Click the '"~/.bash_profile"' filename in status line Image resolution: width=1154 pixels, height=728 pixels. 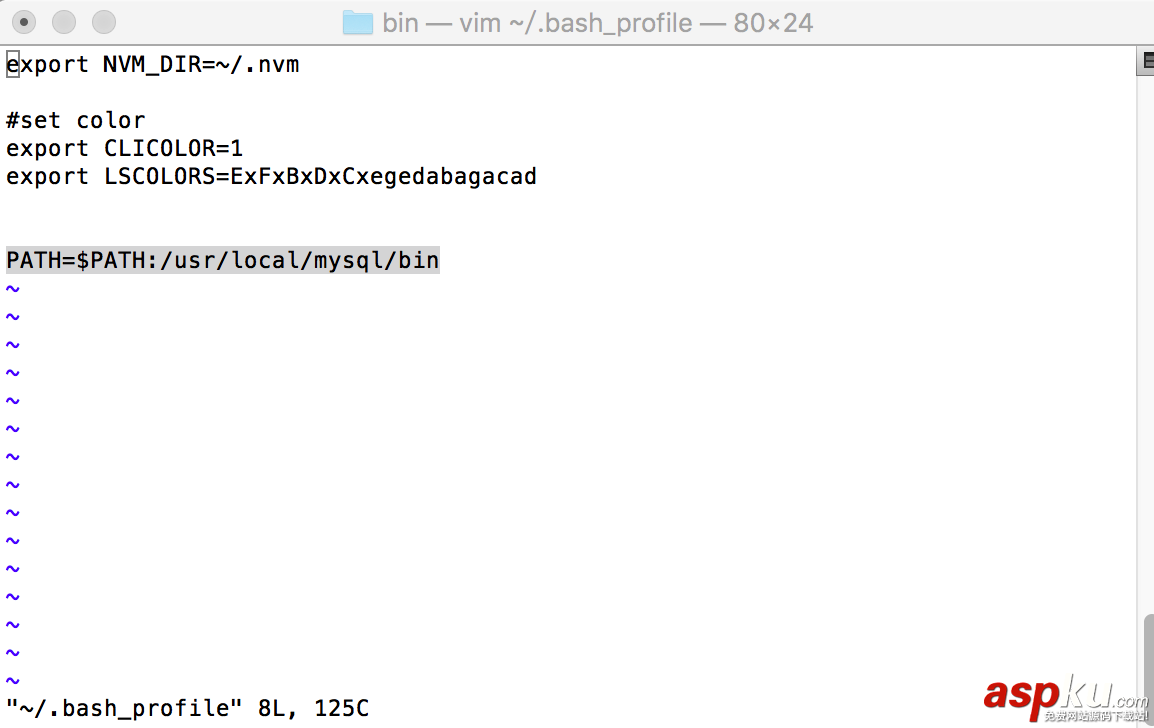click(x=124, y=709)
